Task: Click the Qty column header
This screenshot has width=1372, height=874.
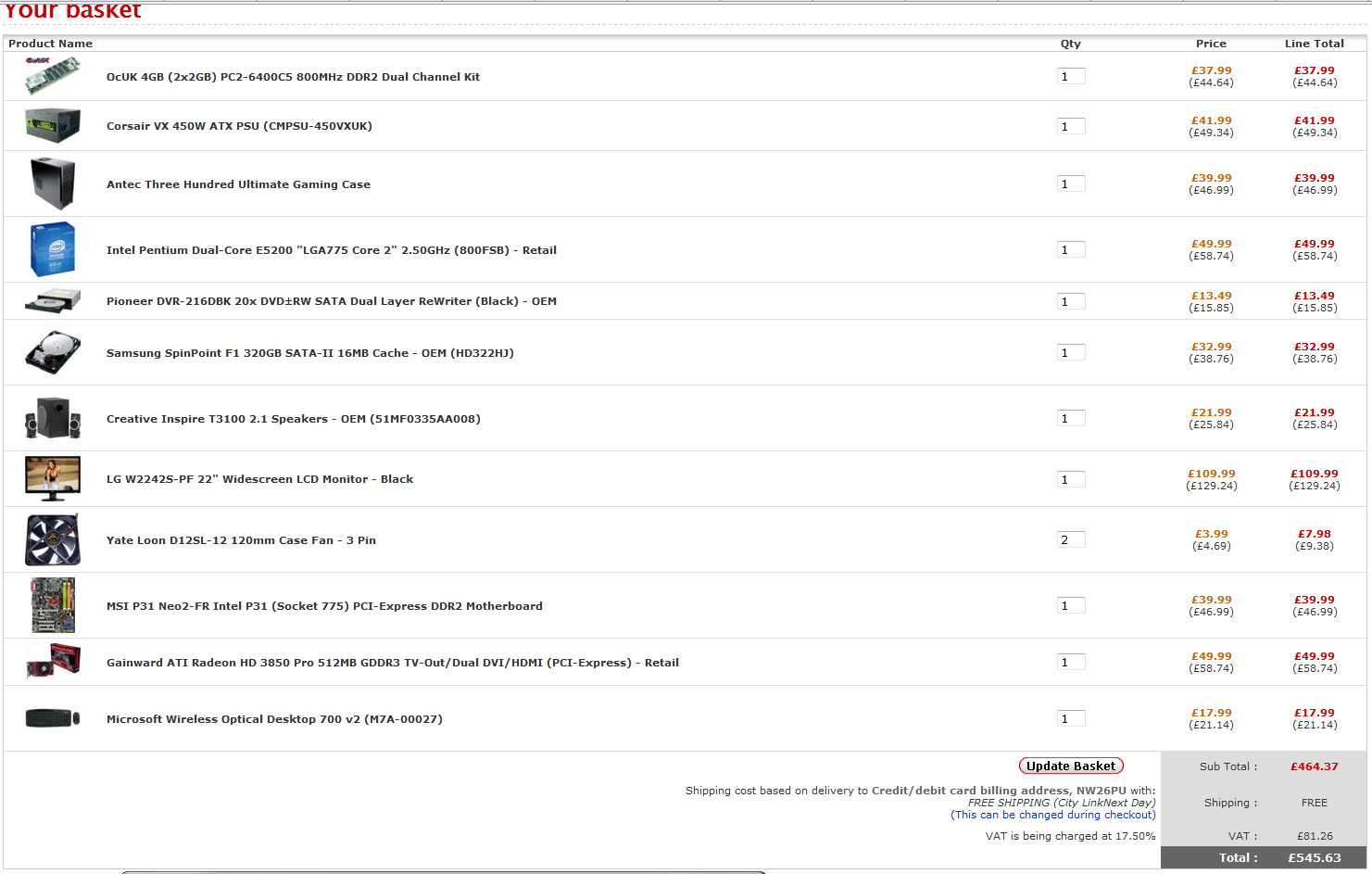Action: [x=1071, y=44]
